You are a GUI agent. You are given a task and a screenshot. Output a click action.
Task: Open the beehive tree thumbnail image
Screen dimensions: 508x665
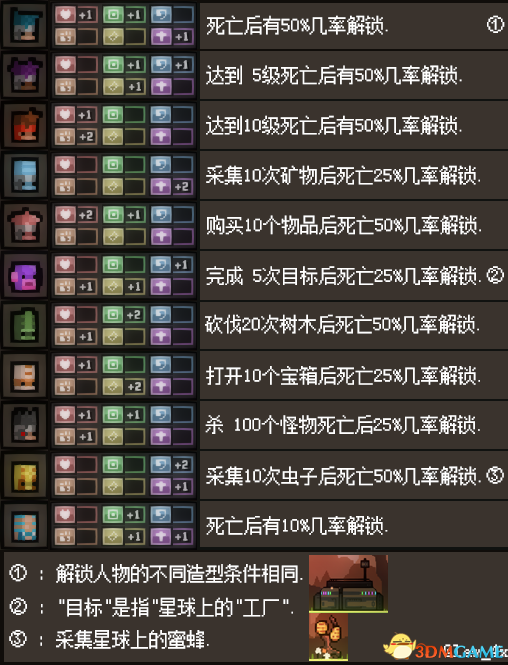pos(329,637)
